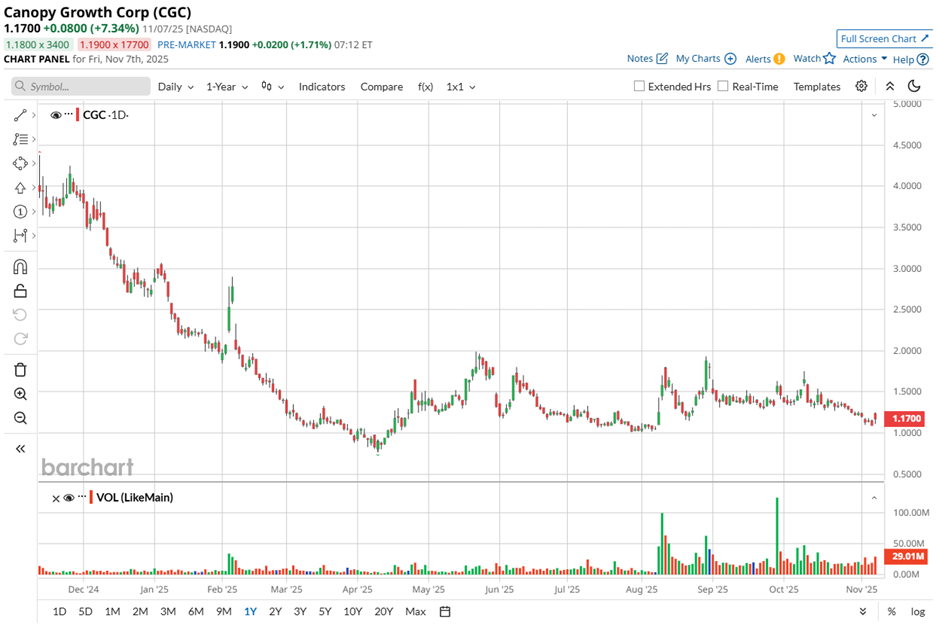This screenshot has height=631, width=936.
Task: Select the 1Y time range
Action: tap(250, 611)
